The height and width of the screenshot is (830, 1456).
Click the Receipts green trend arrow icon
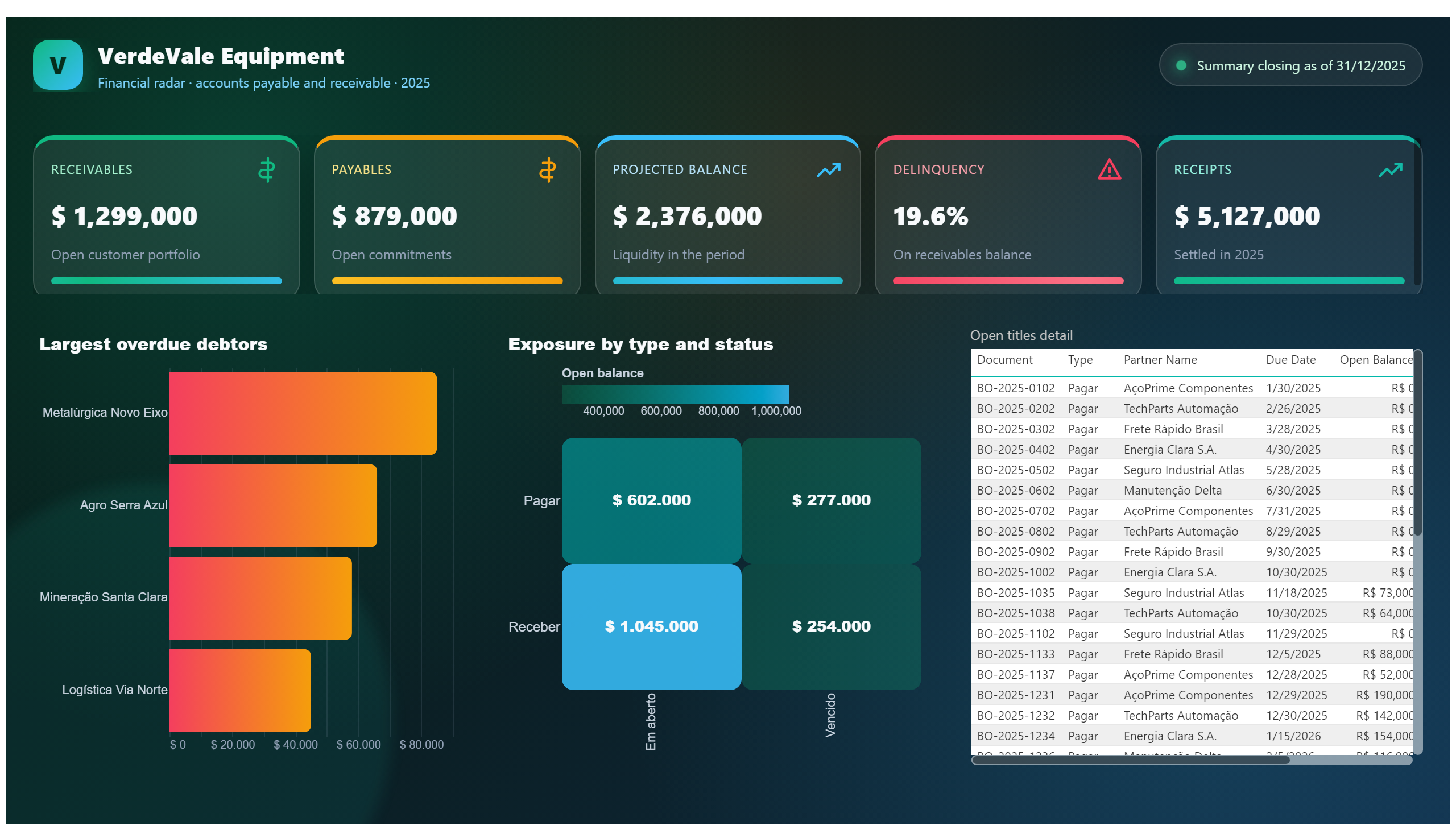click(1390, 170)
